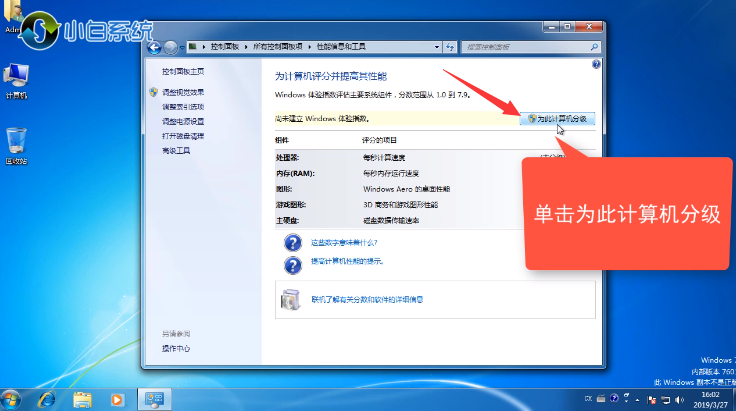Open the help question-mark icon

pos(596,64)
